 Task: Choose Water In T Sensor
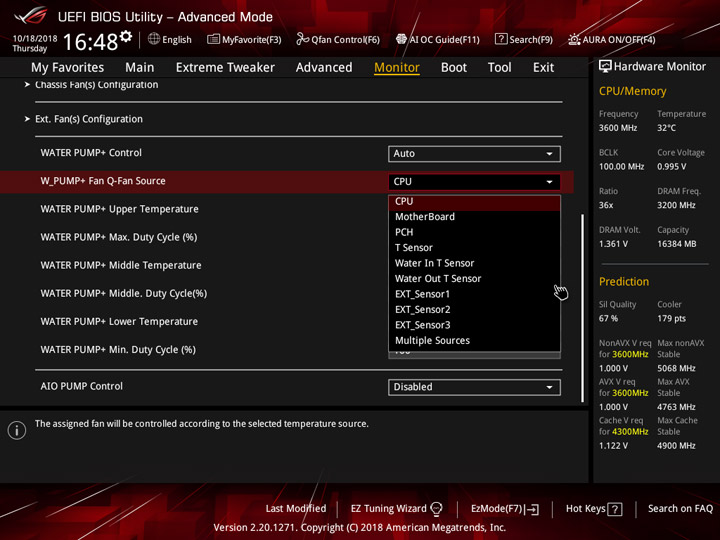pyautogui.click(x=474, y=263)
